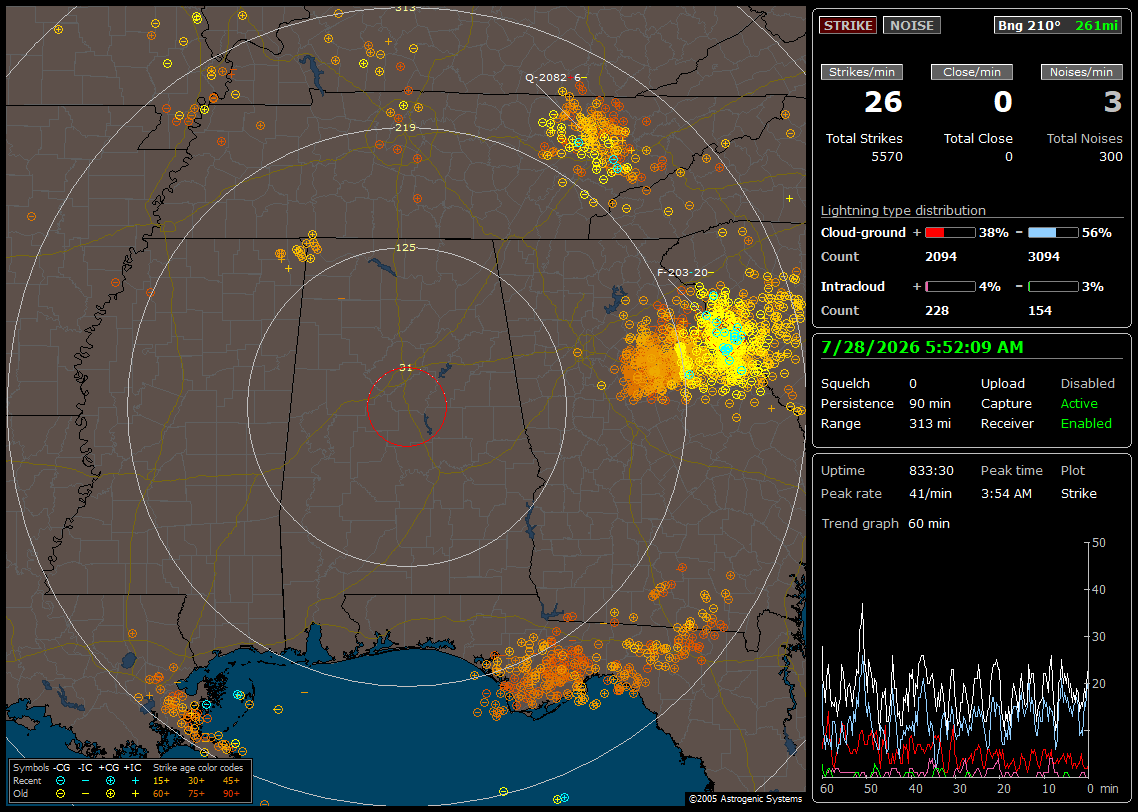The height and width of the screenshot is (812, 1138).
Task: Click the 313 range ring label
Action: click(405, 8)
